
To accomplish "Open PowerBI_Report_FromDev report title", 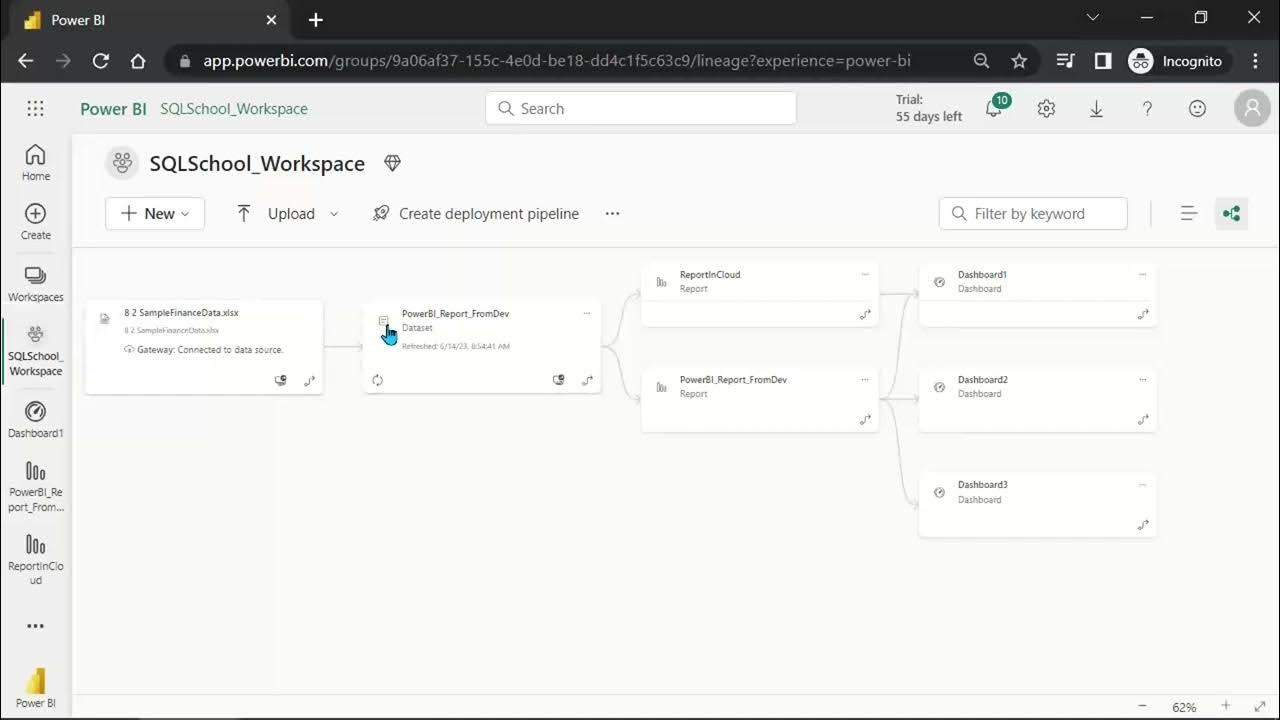I will pyautogui.click(x=733, y=379).
